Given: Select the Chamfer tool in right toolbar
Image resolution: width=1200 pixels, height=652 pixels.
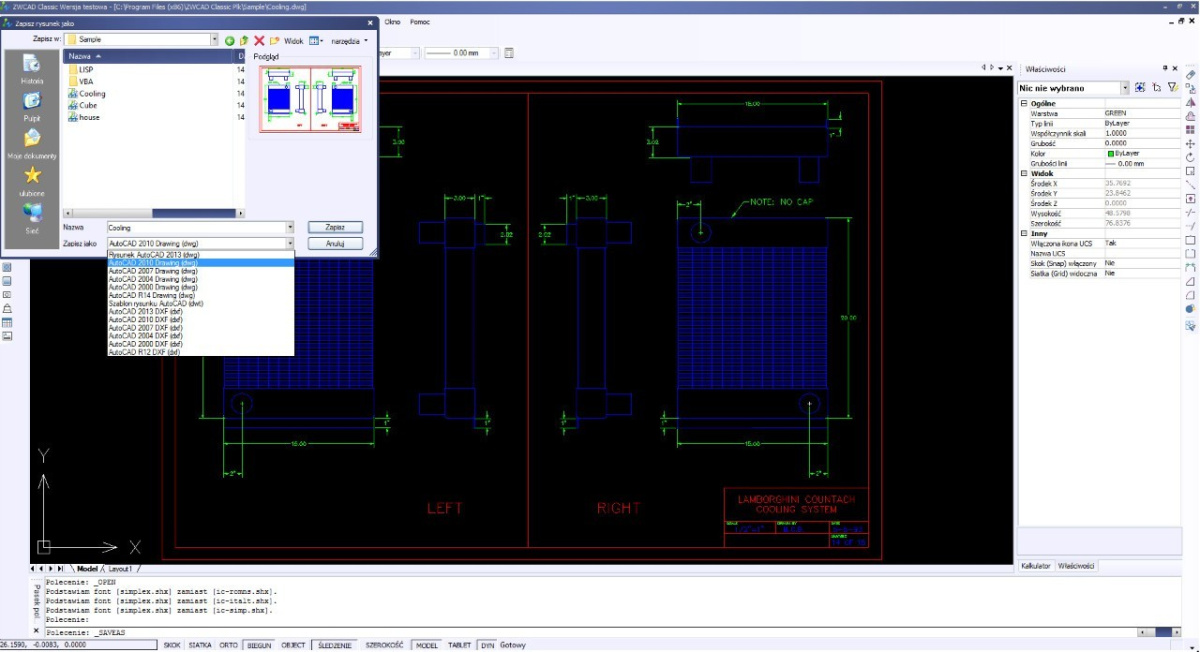Looking at the screenshot, I should tap(1190, 281).
